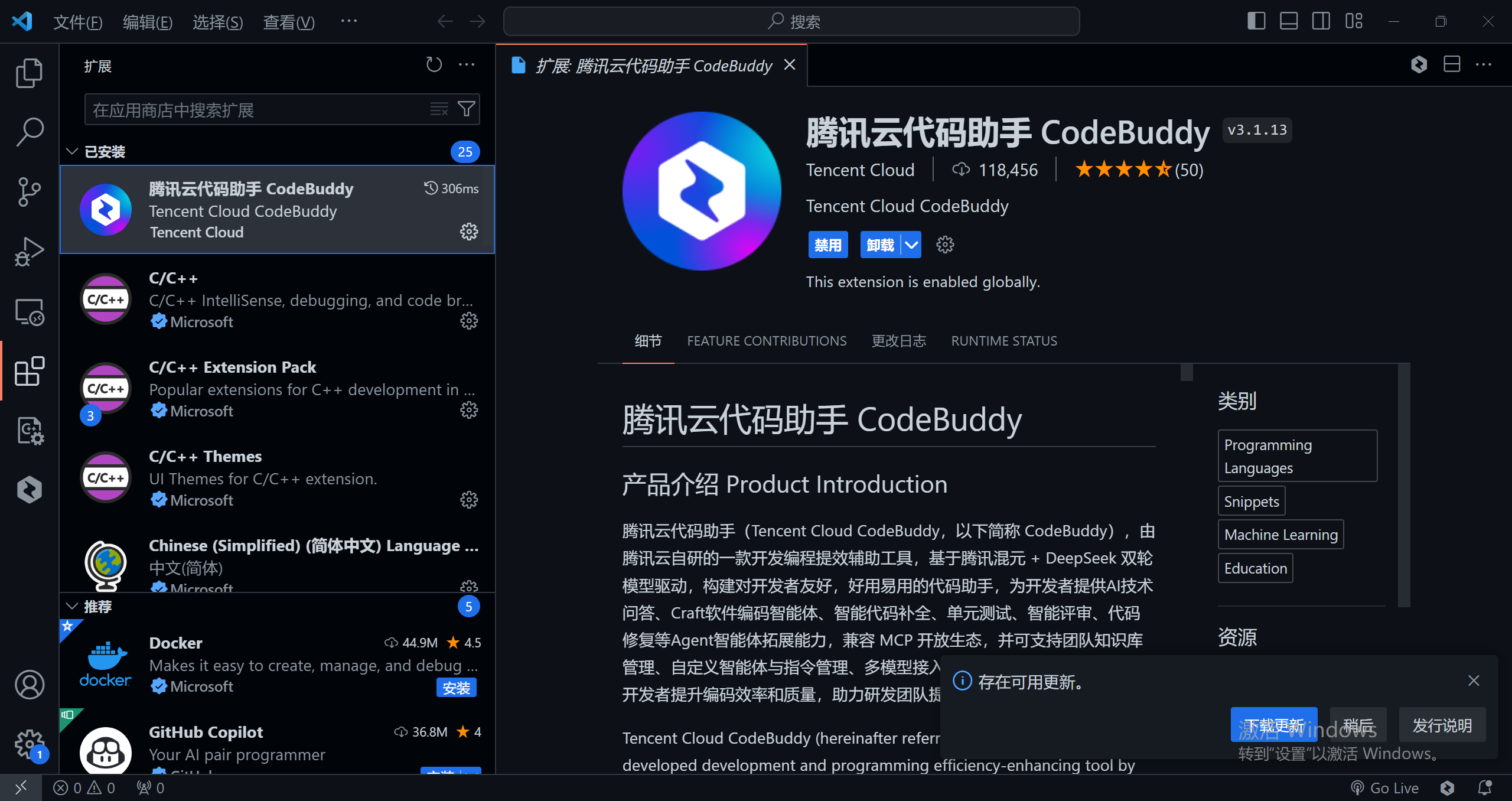Open Tencent Cloud publisher link
Viewport: 1512px width, 801px height.
(860, 170)
